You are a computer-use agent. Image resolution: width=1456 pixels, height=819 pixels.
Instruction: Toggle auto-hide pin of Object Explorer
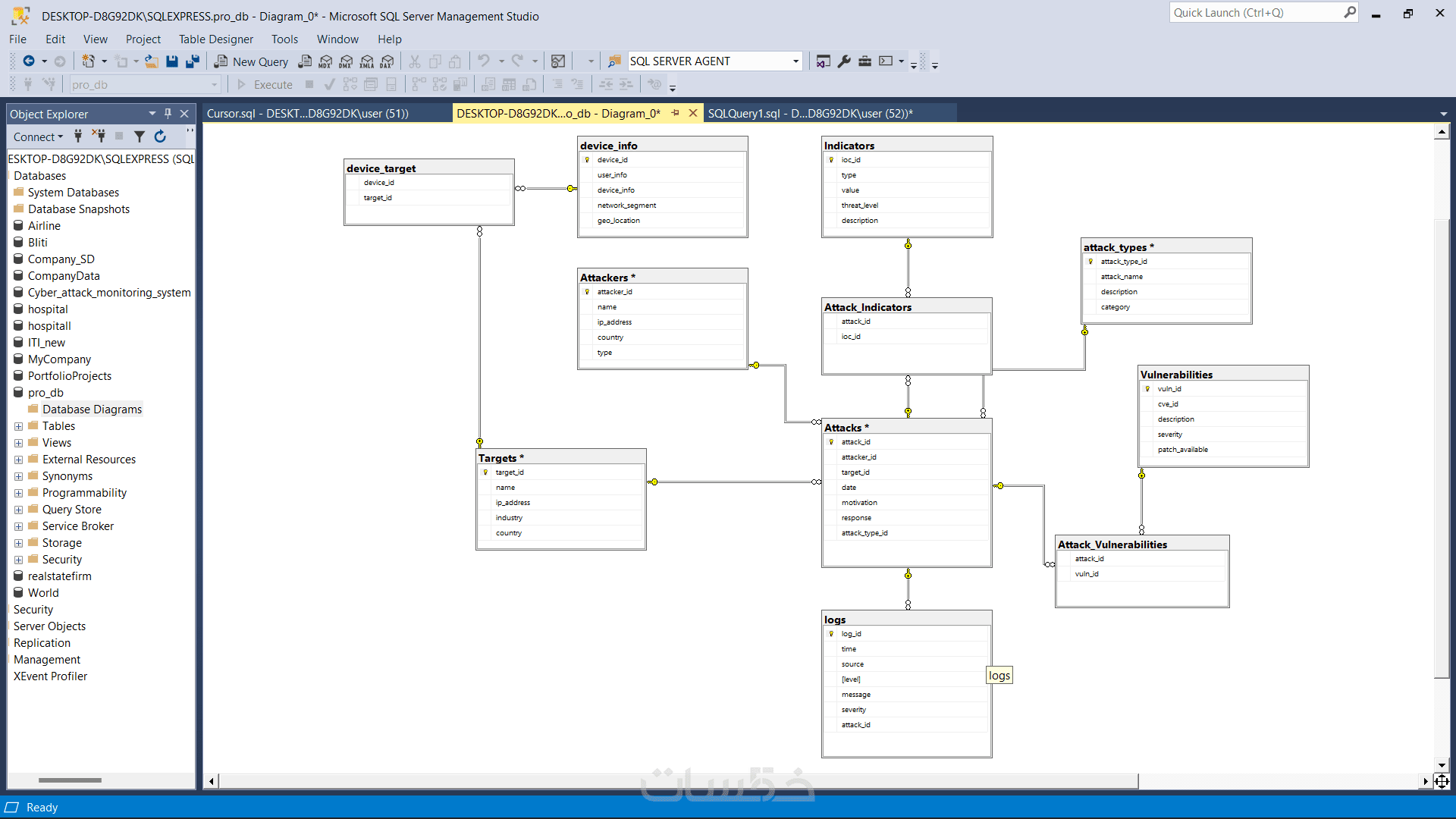pyautogui.click(x=168, y=114)
